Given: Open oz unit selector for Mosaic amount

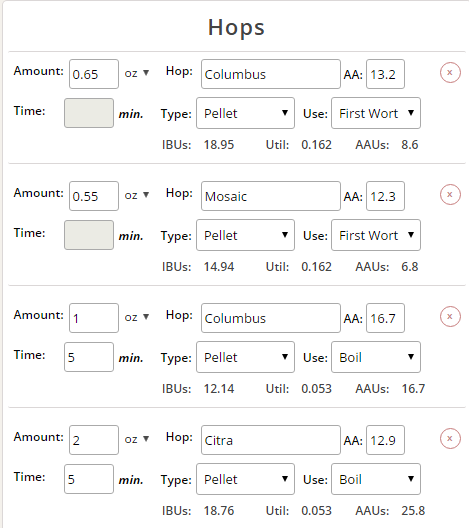Looking at the screenshot, I should 137,195.
